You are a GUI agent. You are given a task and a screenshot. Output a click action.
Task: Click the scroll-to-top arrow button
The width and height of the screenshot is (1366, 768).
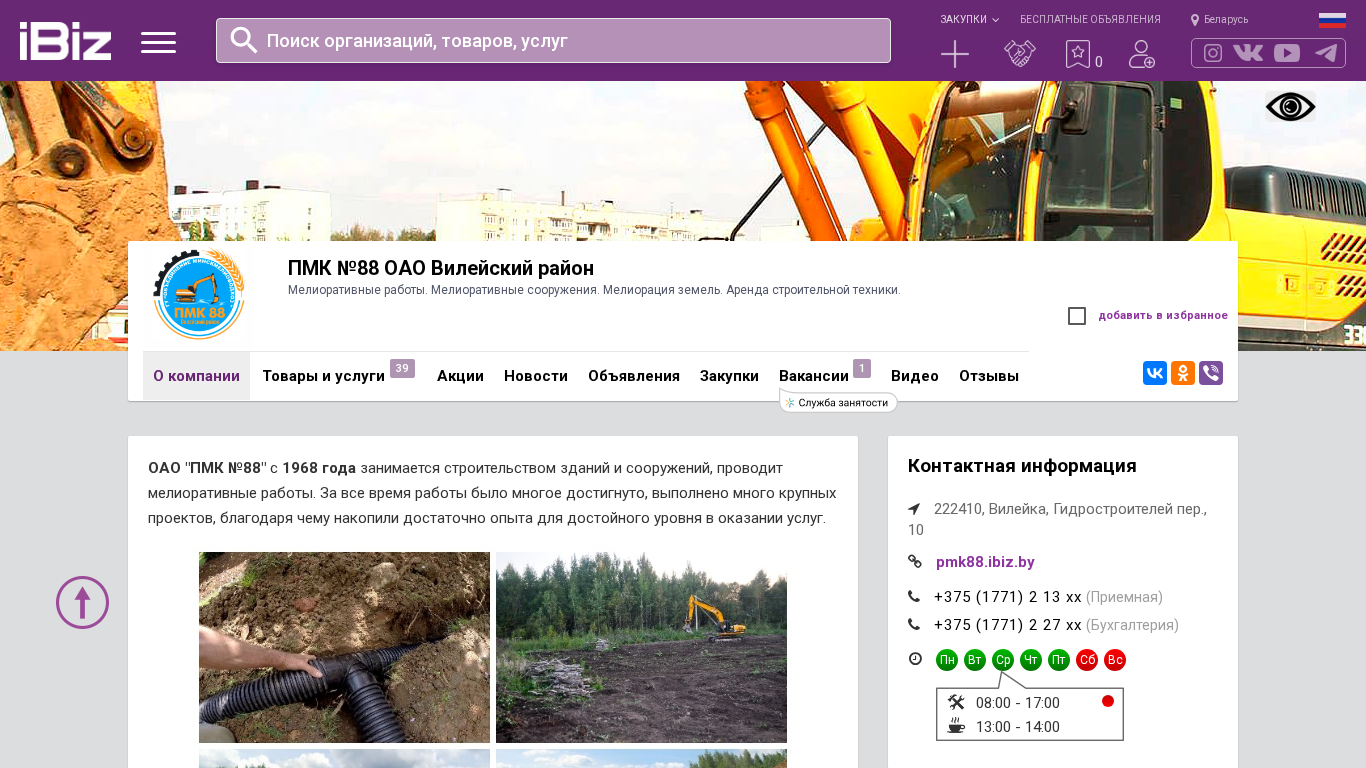[82, 602]
